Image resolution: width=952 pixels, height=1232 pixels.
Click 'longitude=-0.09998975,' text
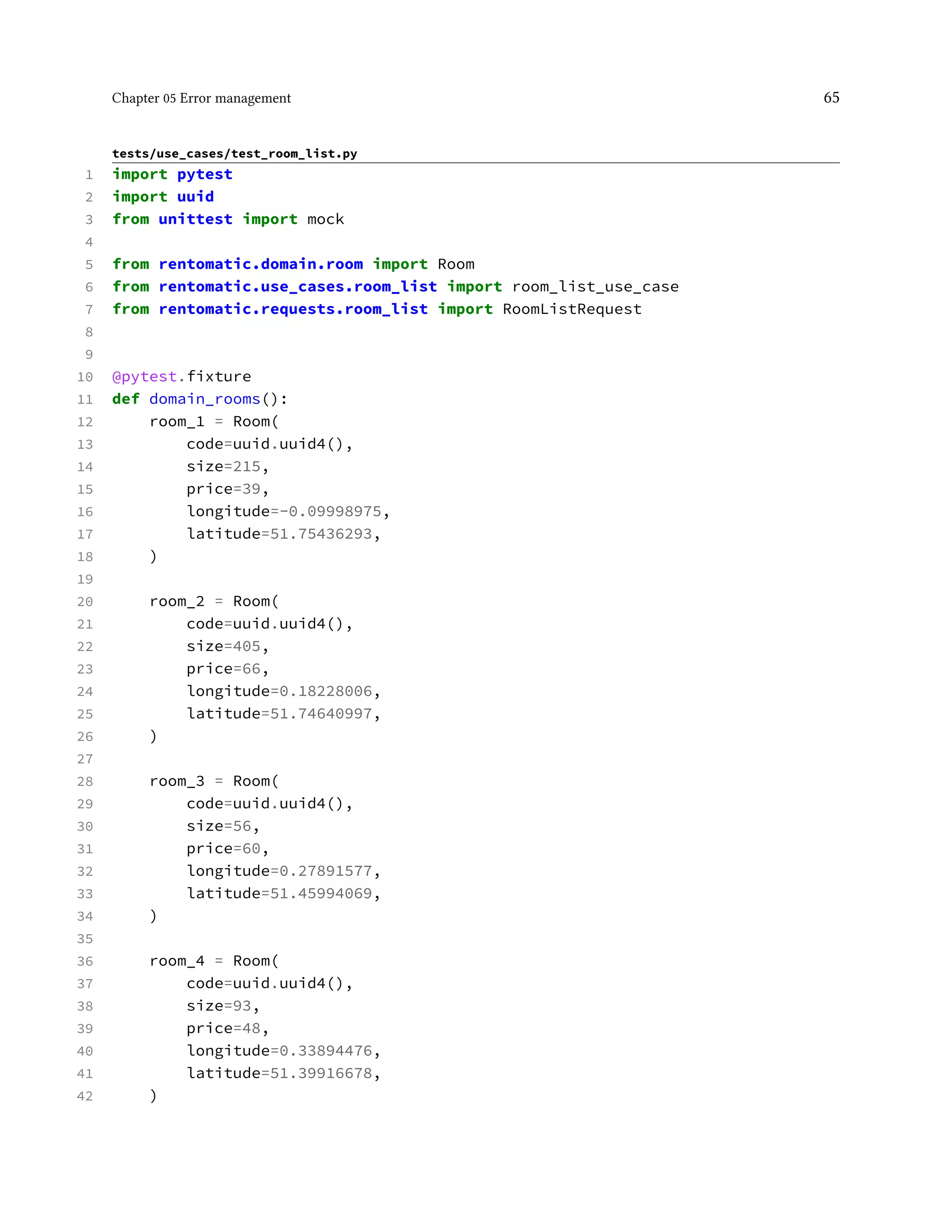[288, 511]
